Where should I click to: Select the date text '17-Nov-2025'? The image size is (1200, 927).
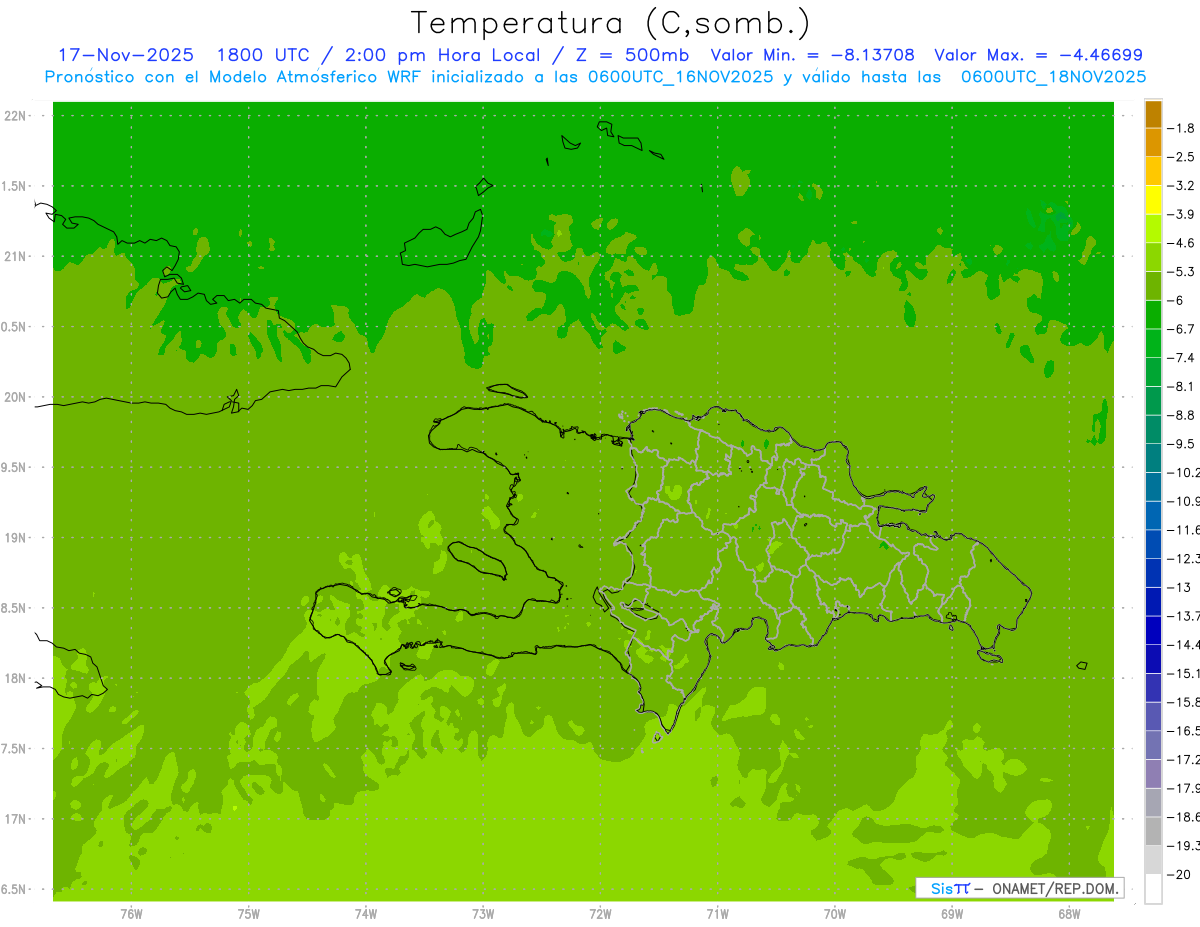click(x=126, y=55)
